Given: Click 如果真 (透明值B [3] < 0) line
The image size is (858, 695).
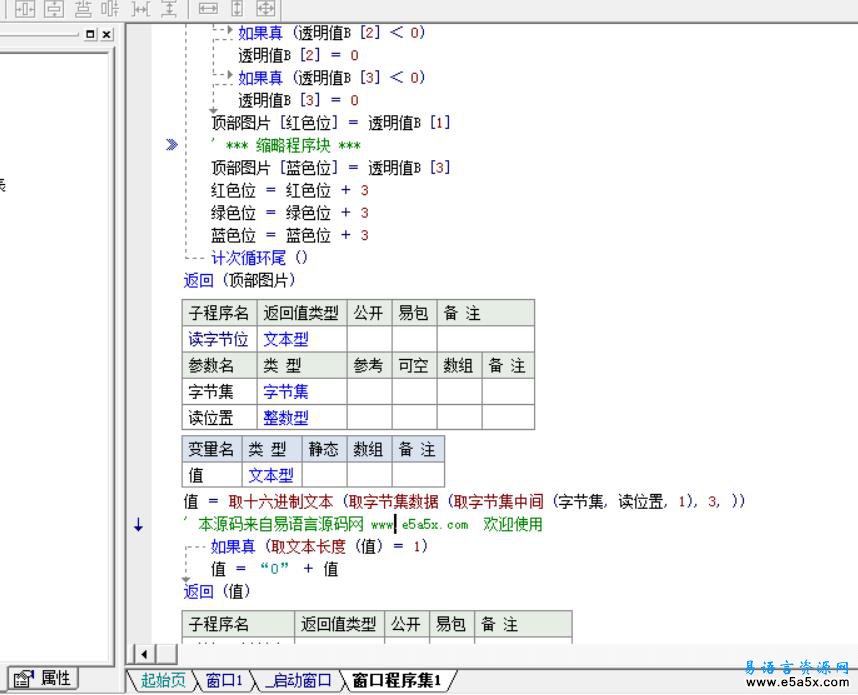Looking at the screenshot, I should tap(332, 78).
